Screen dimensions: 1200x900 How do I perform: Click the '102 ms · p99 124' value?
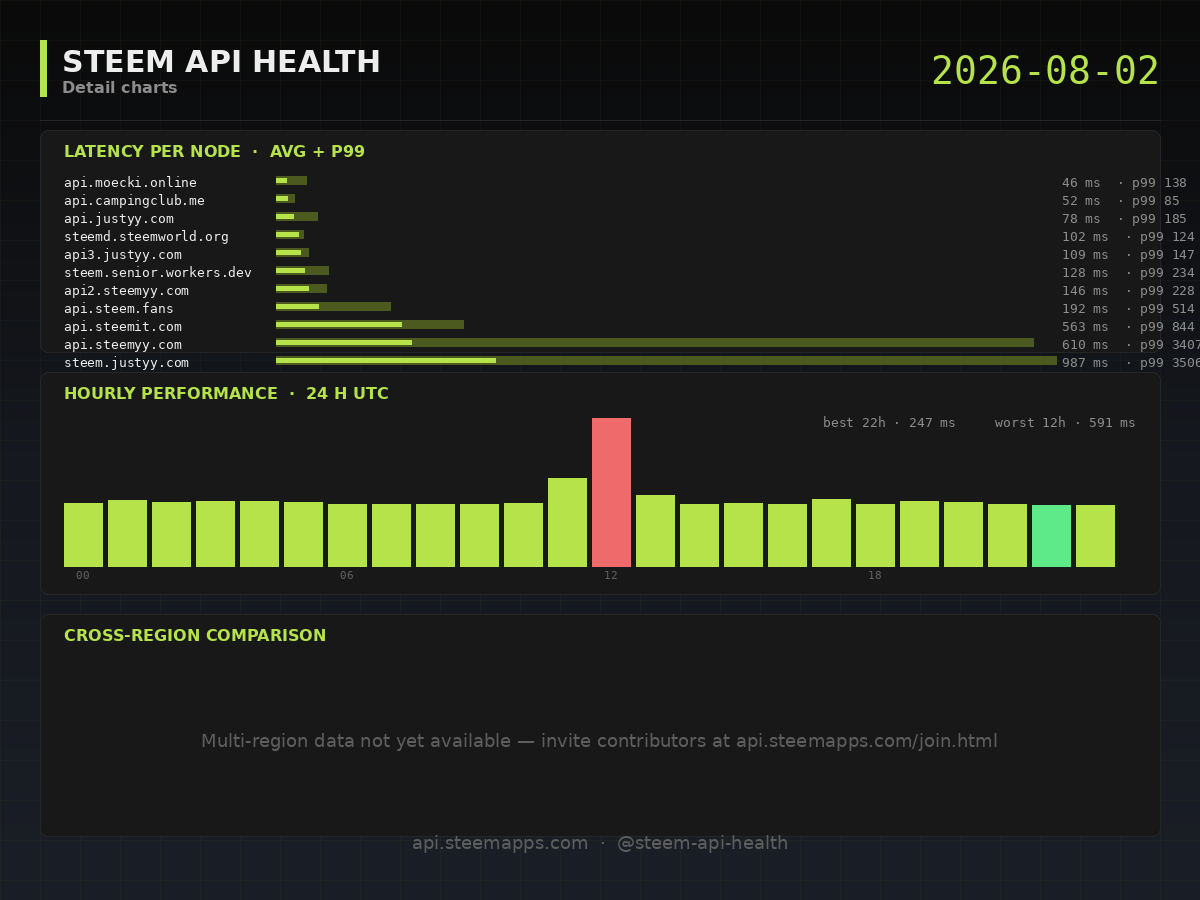point(1128,237)
